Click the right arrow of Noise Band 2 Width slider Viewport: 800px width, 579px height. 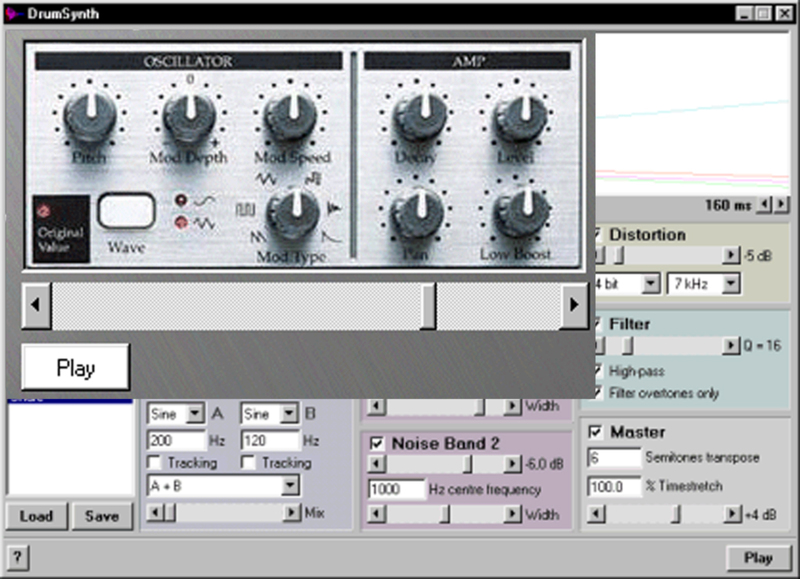click(512, 514)
